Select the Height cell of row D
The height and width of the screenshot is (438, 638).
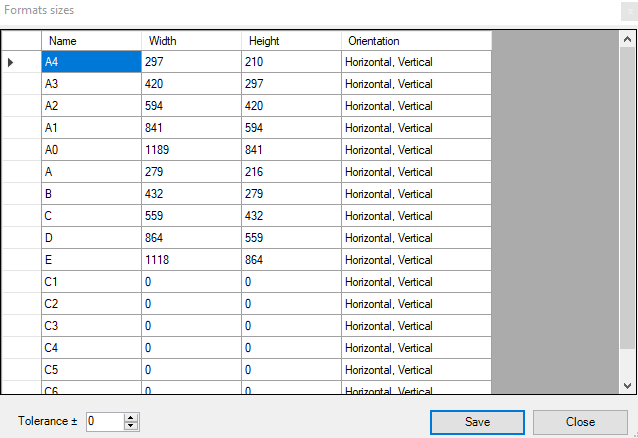(x=291, y=238)
